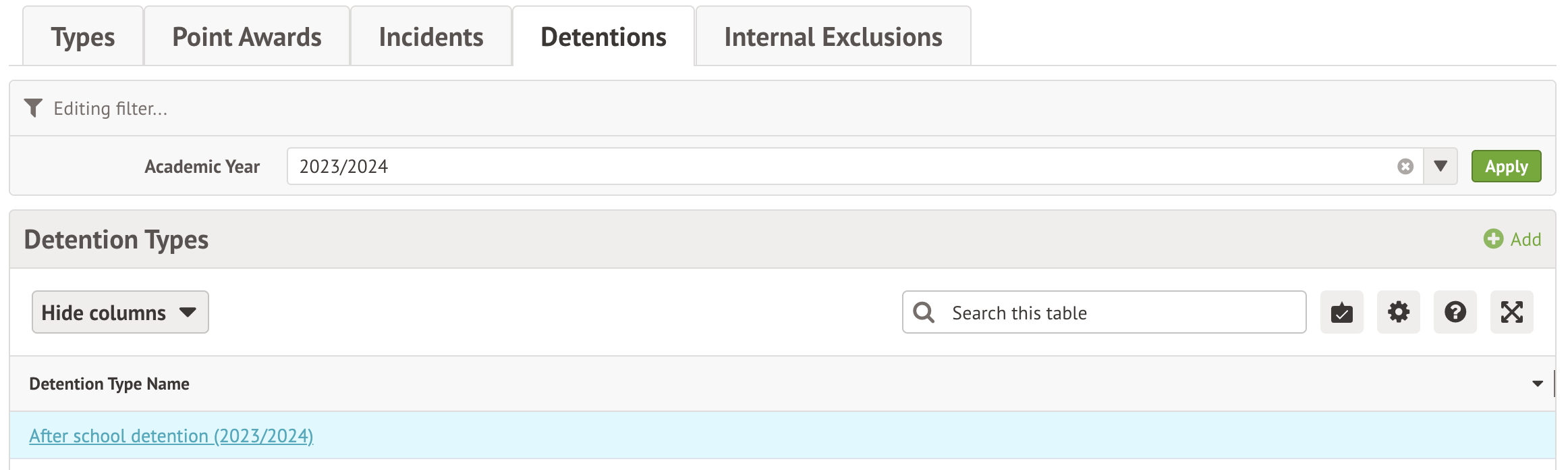This screenshot has height=470, width=1568.
Task: Select the Internal Exclusions tab
Action: [833, 37]
